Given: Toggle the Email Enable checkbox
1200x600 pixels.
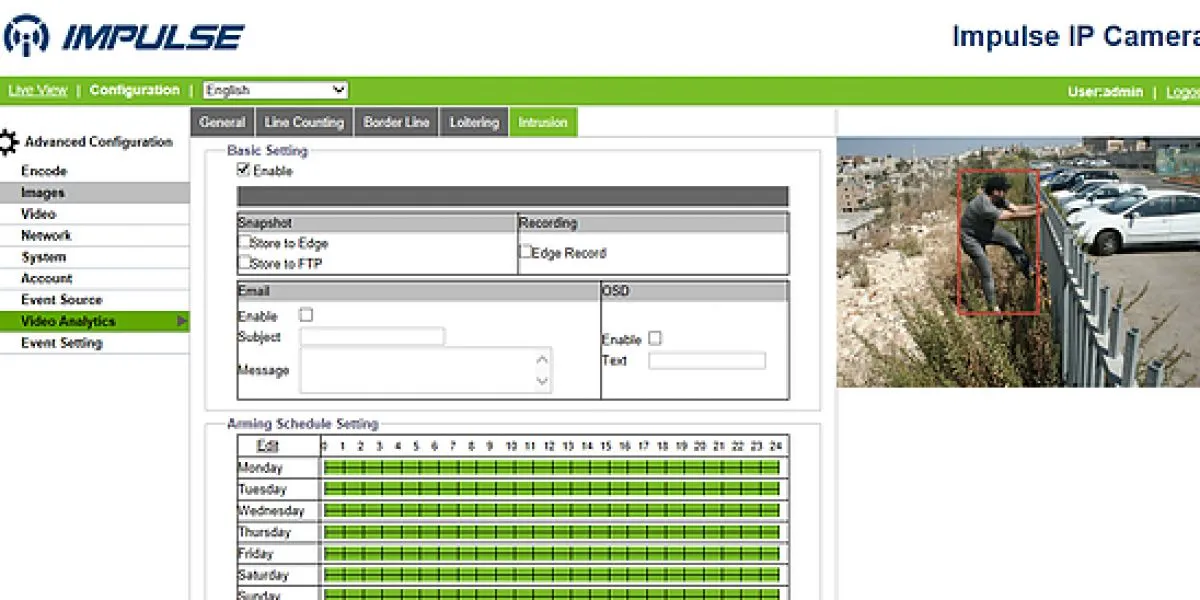Looking at the screenshot, I should [306, 315].
